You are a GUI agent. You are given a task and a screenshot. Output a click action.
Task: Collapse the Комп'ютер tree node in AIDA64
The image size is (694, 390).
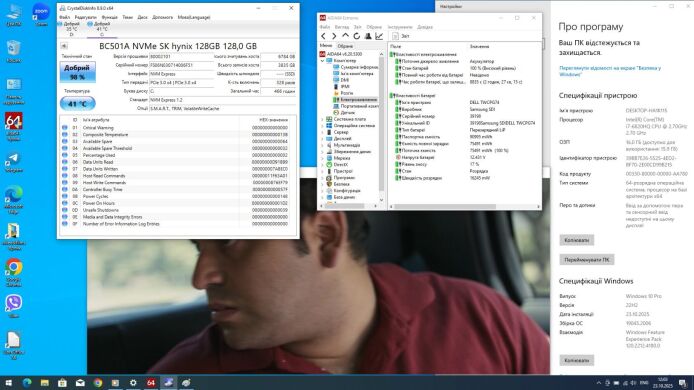coord(322,61)
